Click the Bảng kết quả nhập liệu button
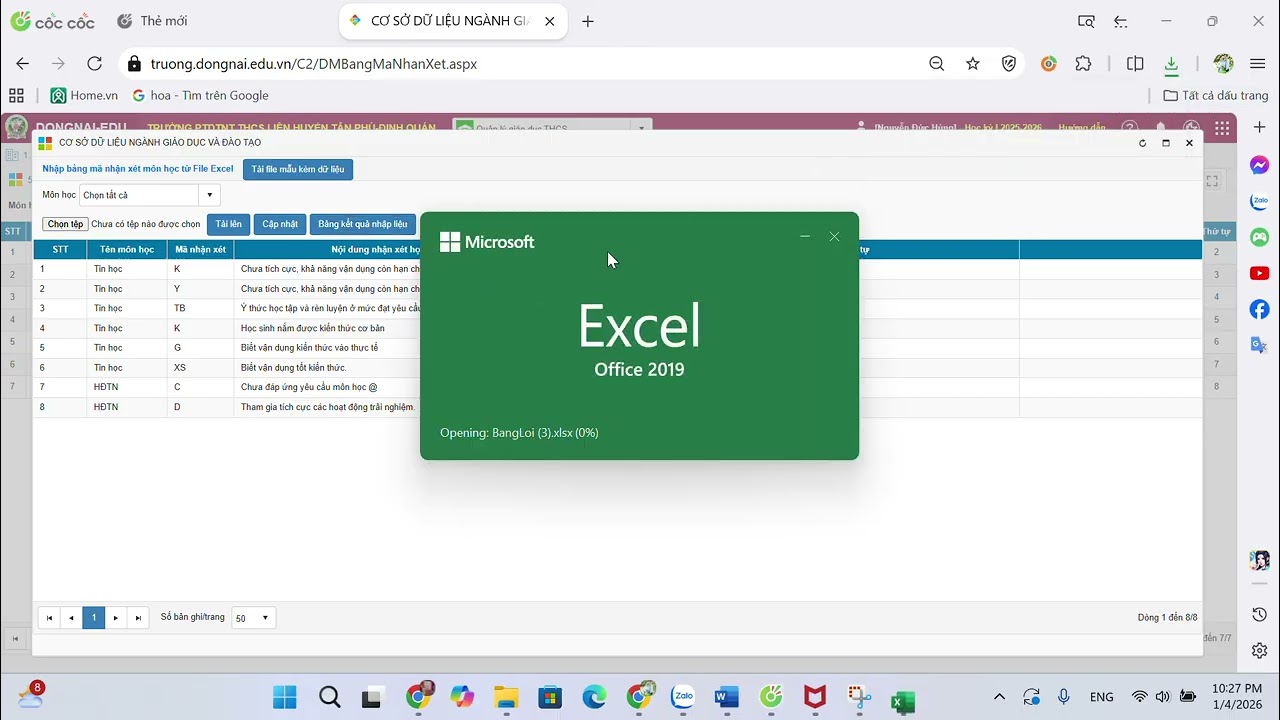1280x720 pixels. pyautogui.click(x=363, y=224)
